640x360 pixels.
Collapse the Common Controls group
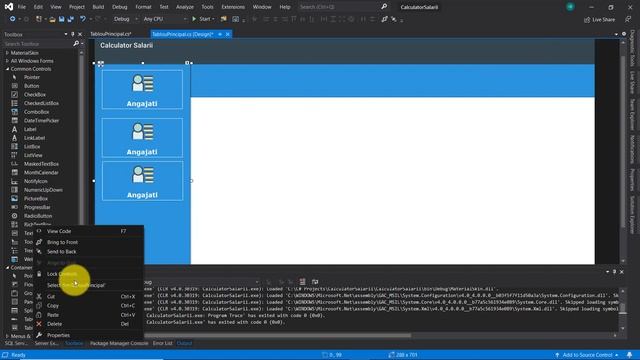point(7,69)
